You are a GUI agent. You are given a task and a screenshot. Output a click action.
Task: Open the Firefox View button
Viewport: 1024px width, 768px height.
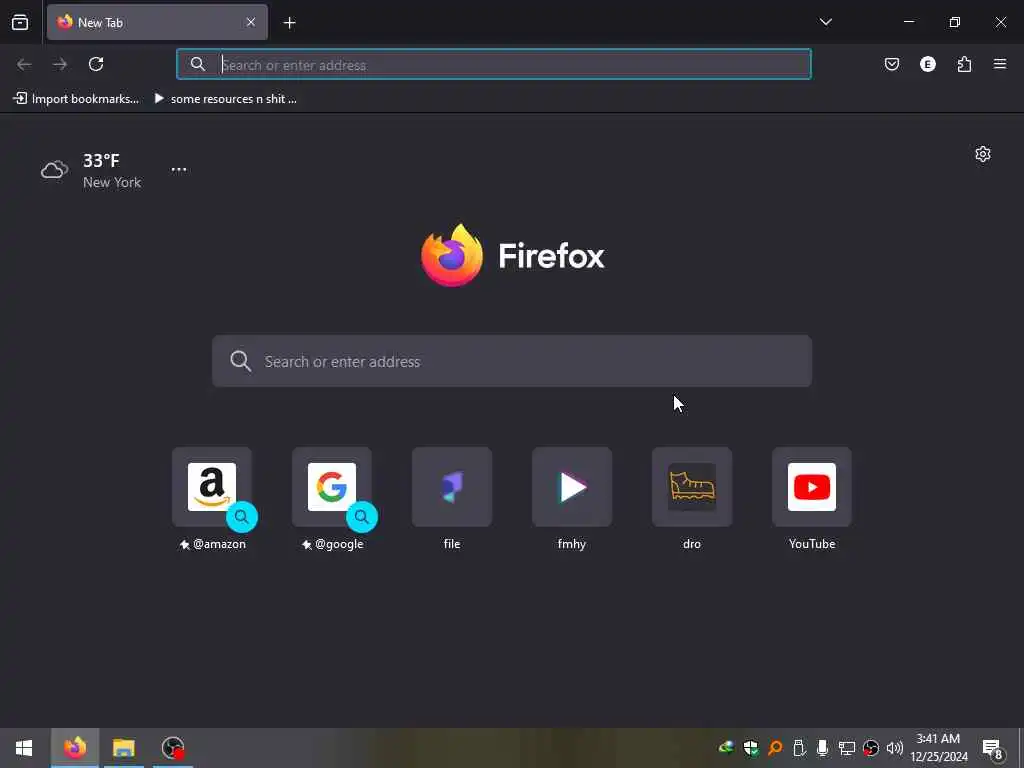[x=20, y=22]
